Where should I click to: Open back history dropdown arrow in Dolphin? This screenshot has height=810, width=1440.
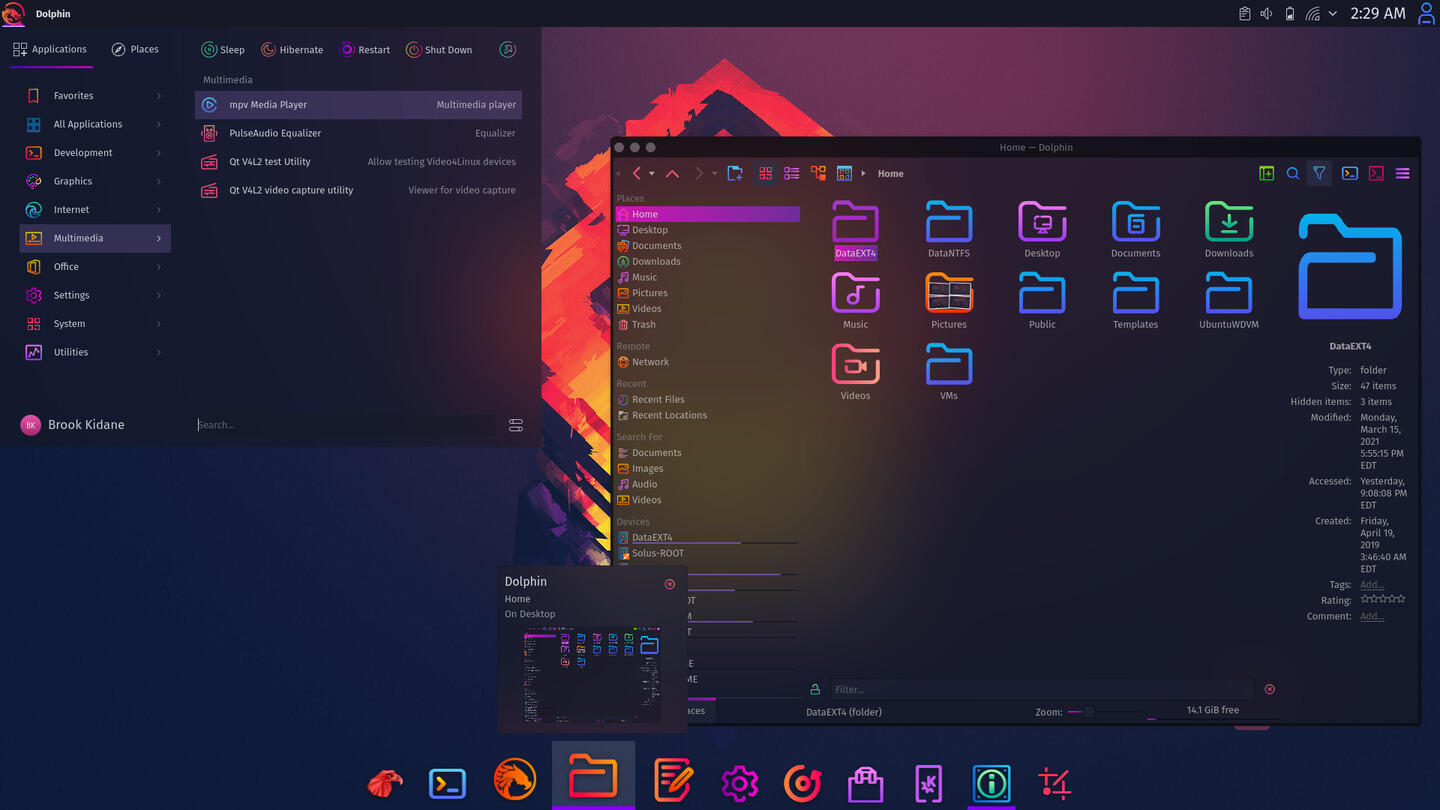coord(652,174)
